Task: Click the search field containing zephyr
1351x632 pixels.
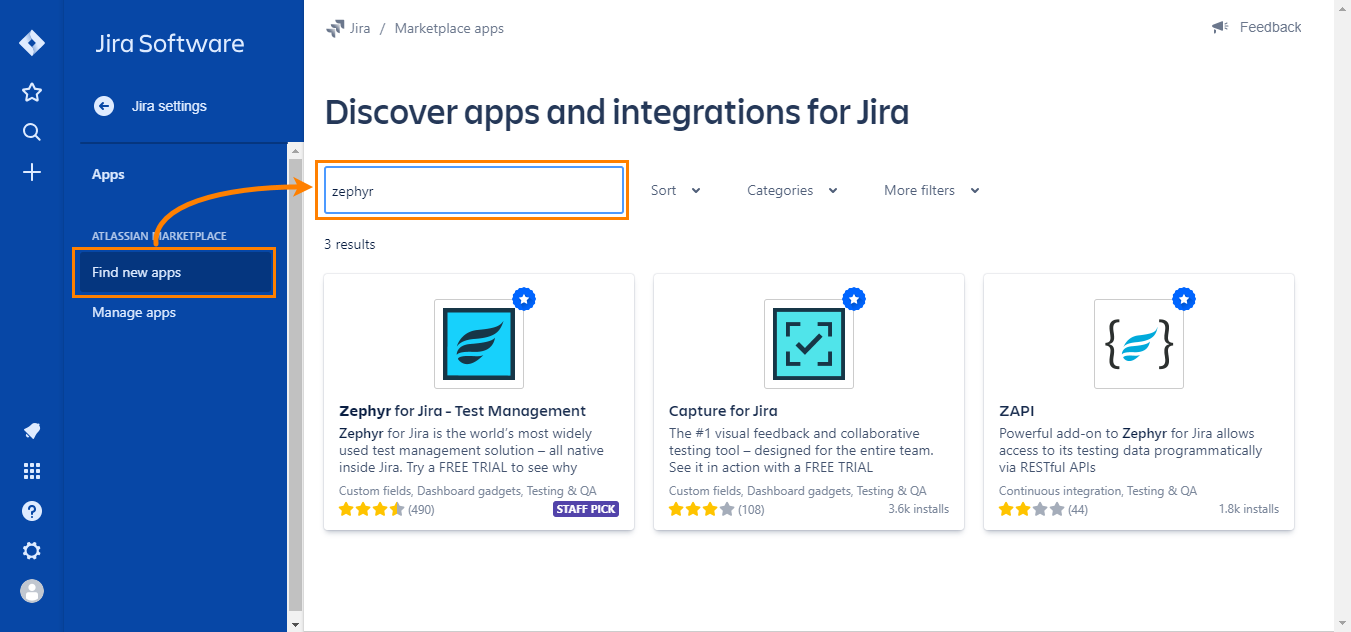Action: pyautogui.click(x=473, y=190)
